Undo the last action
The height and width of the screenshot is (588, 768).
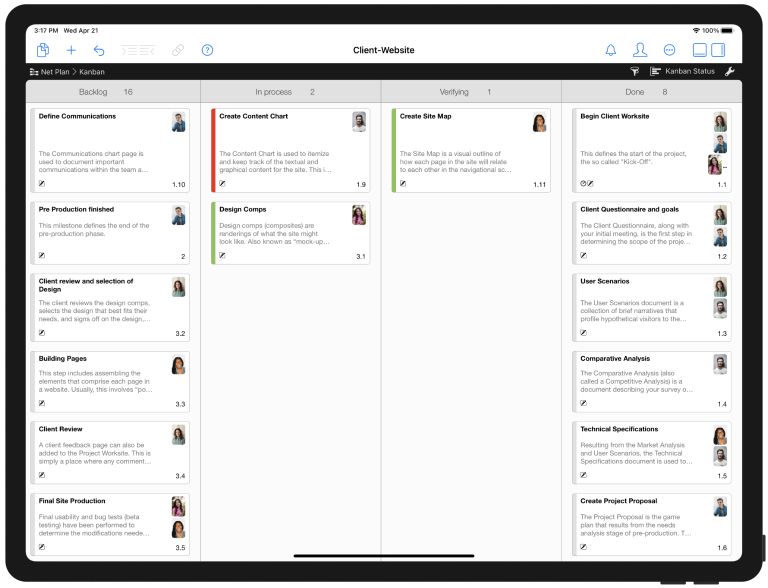coord(99,50)
